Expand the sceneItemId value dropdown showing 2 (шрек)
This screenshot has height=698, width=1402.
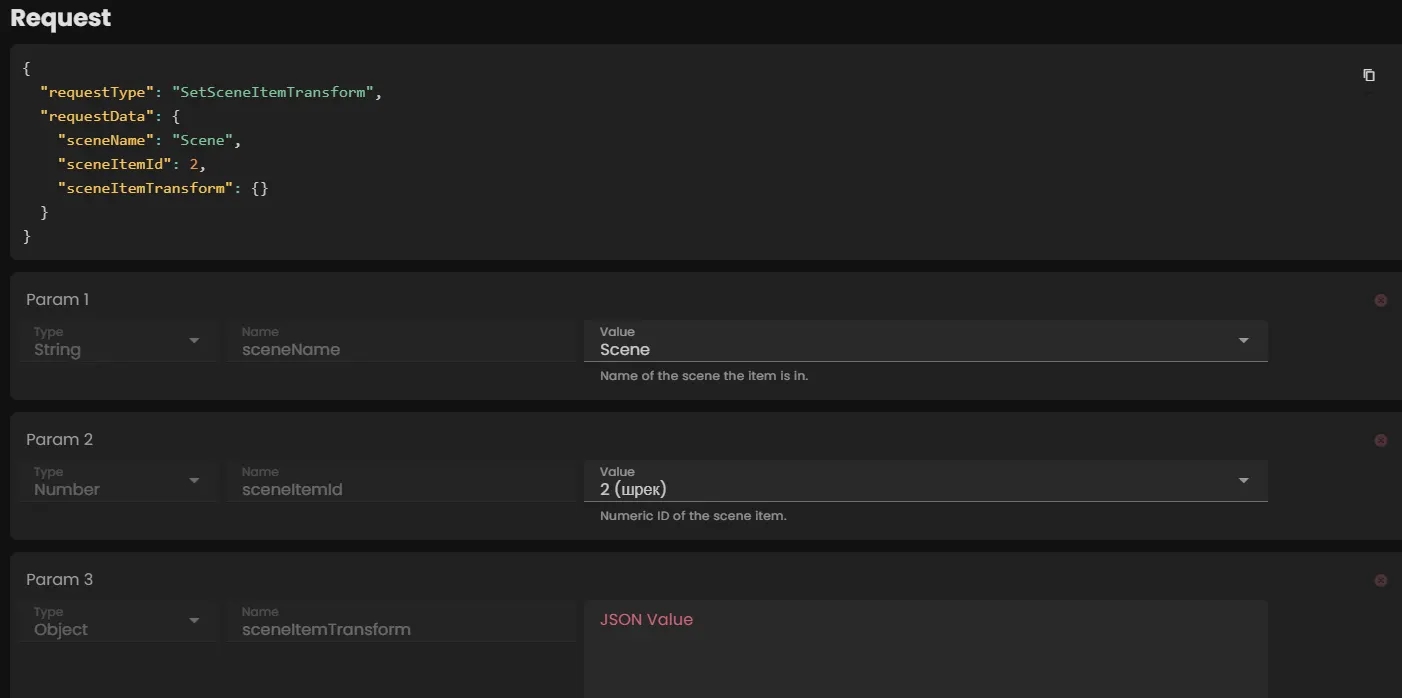point(1243,481)
